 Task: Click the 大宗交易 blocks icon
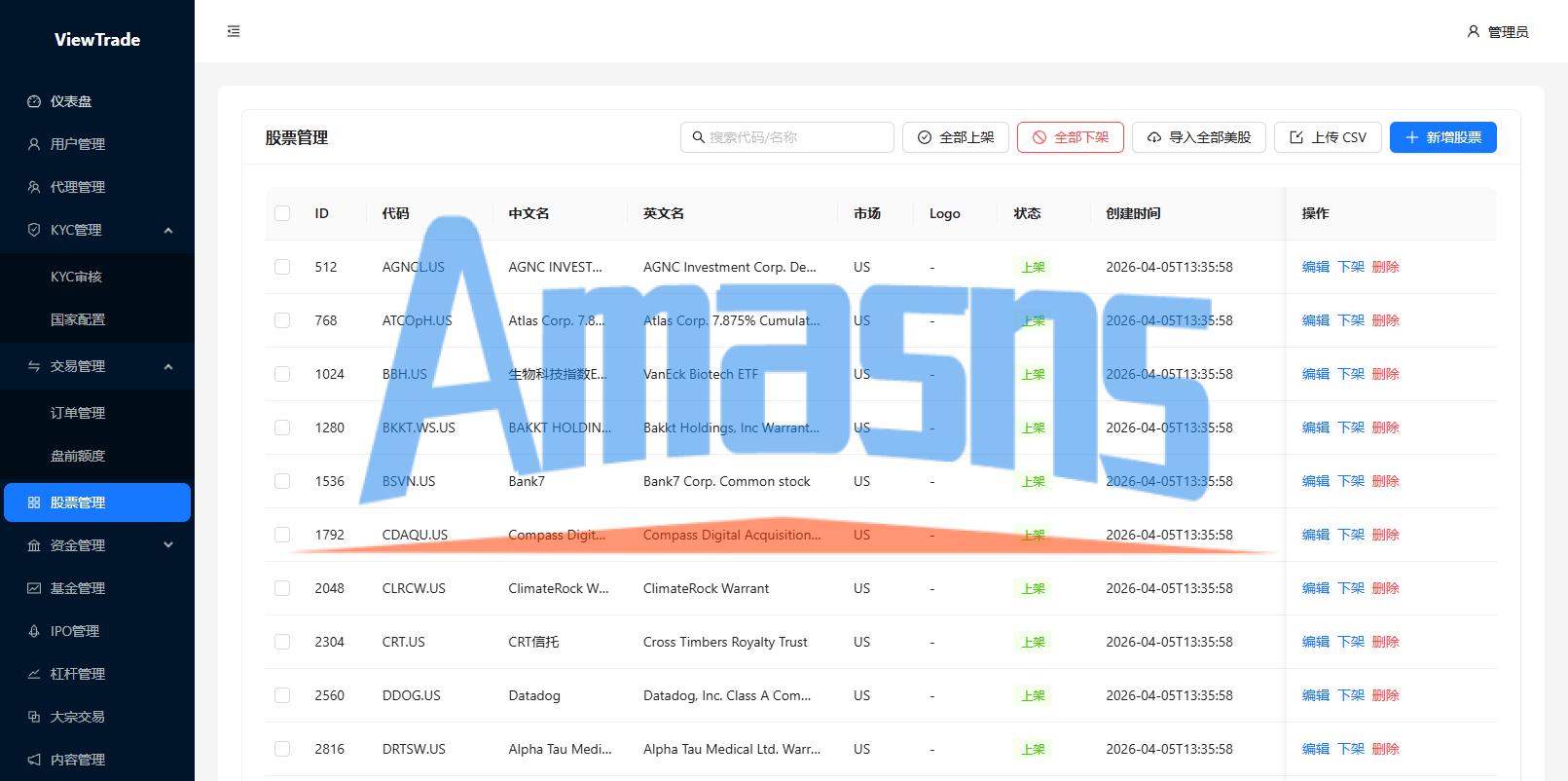pos(34,717)
